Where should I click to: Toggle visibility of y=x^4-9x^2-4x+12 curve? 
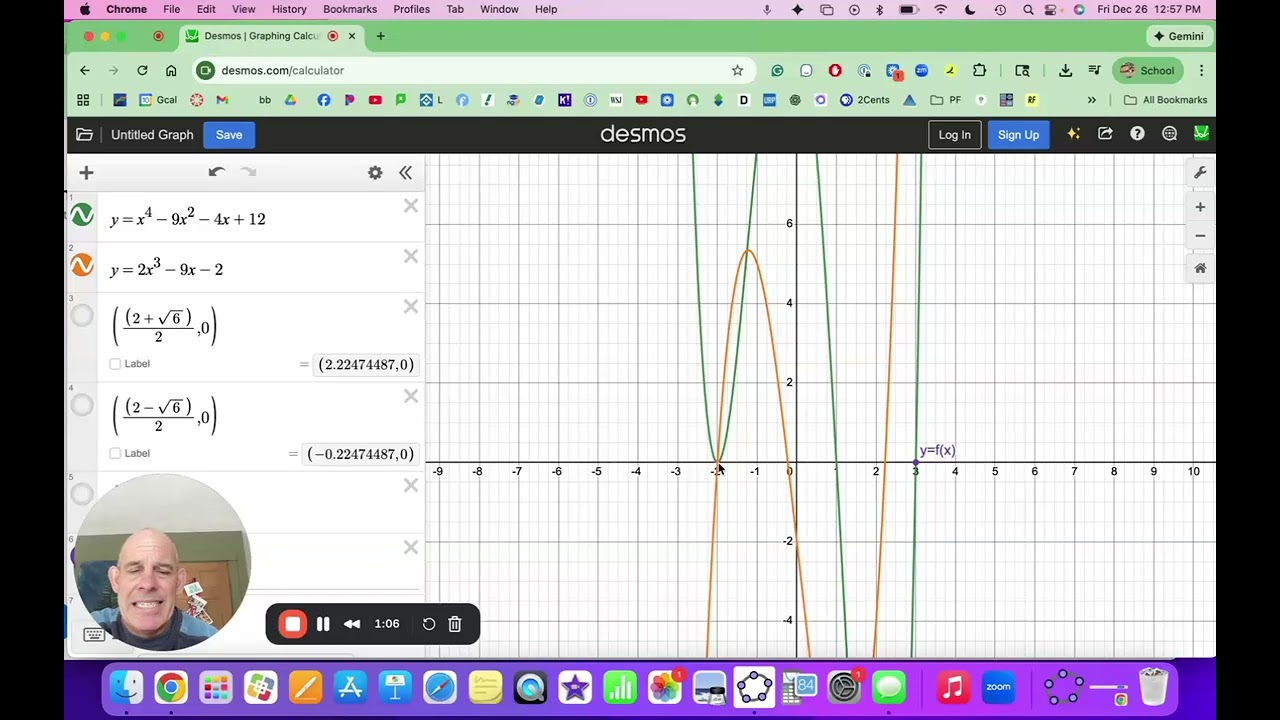coord(82,215)
